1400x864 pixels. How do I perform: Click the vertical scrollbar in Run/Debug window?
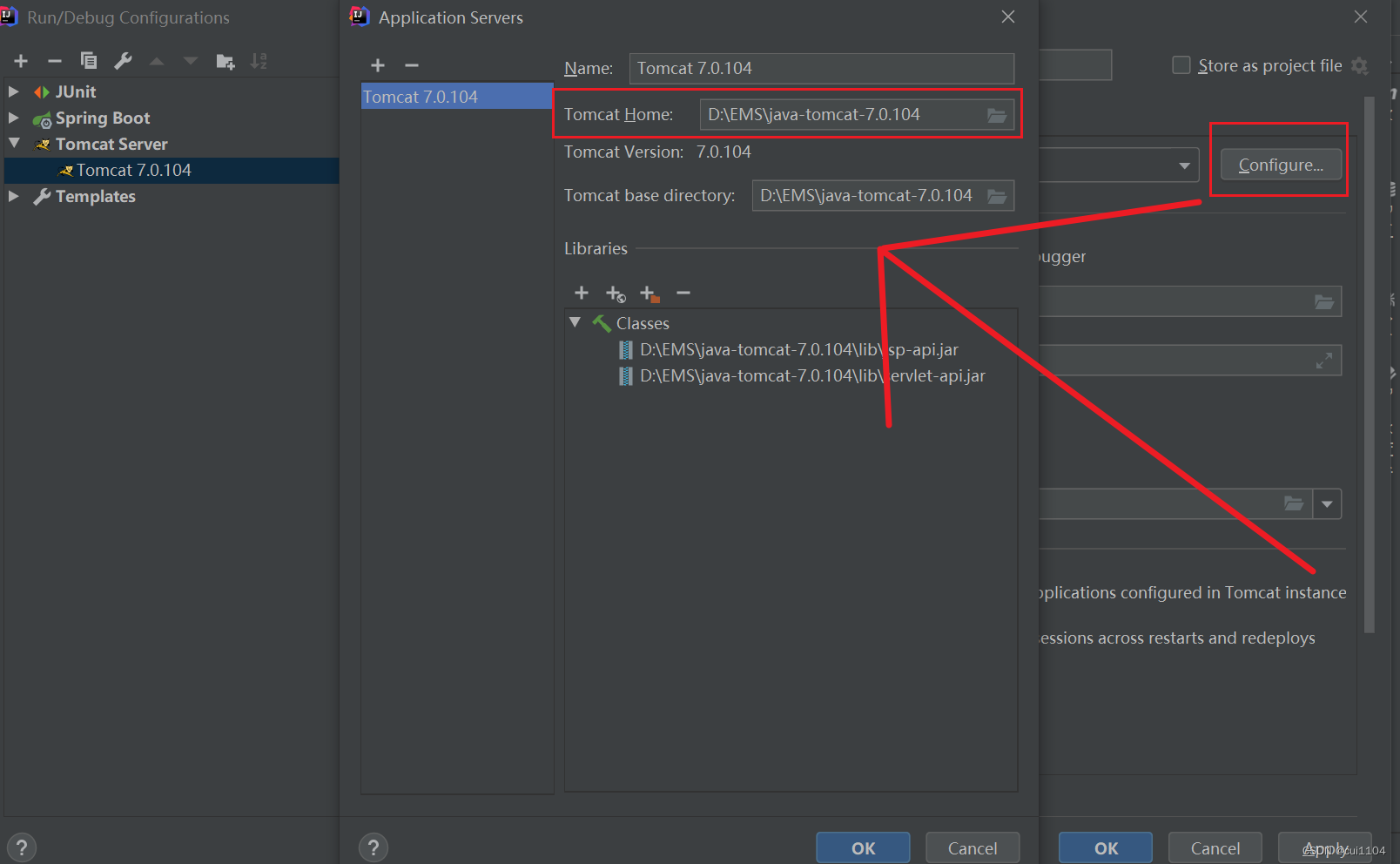1370,366
